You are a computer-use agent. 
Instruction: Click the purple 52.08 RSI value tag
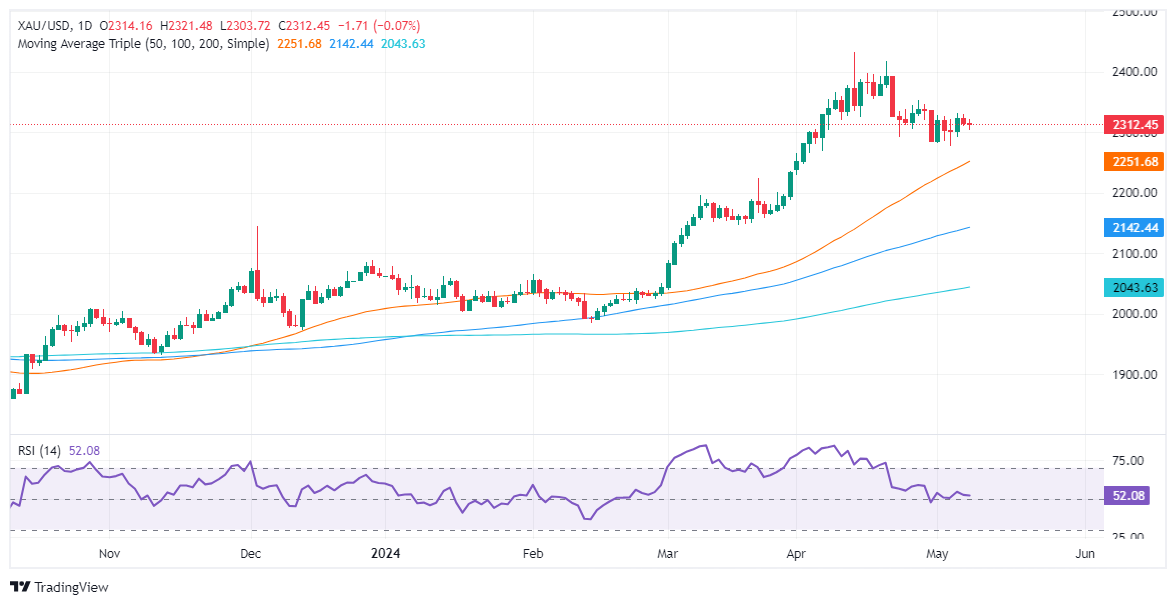click(x=1127, y=495)
